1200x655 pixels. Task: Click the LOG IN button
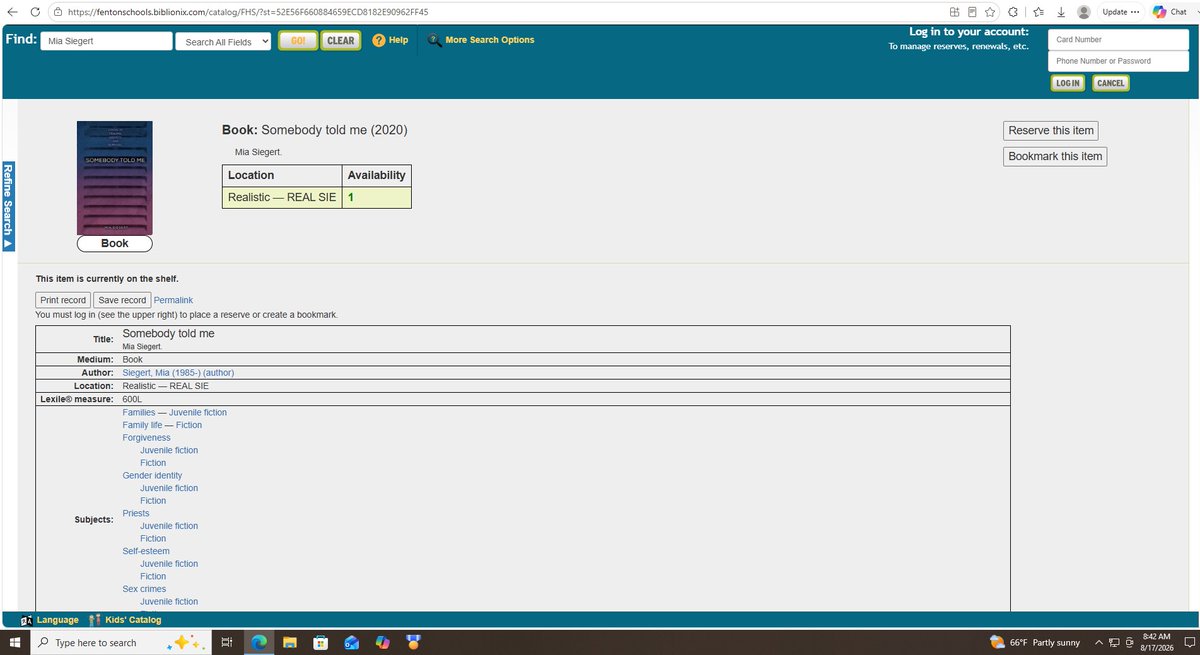[x=1068, y=83]
